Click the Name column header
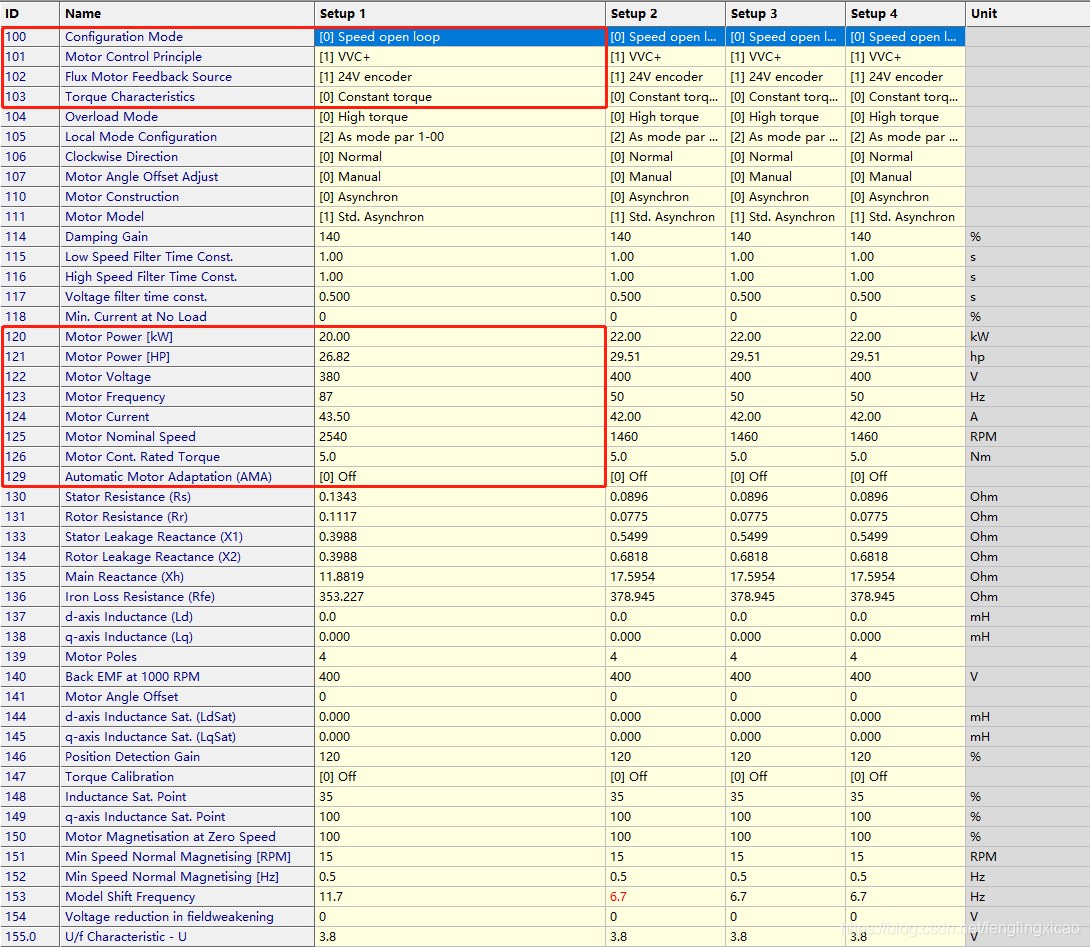The width and height of the screenshot is (1090, 947). [x=186, y=14]
